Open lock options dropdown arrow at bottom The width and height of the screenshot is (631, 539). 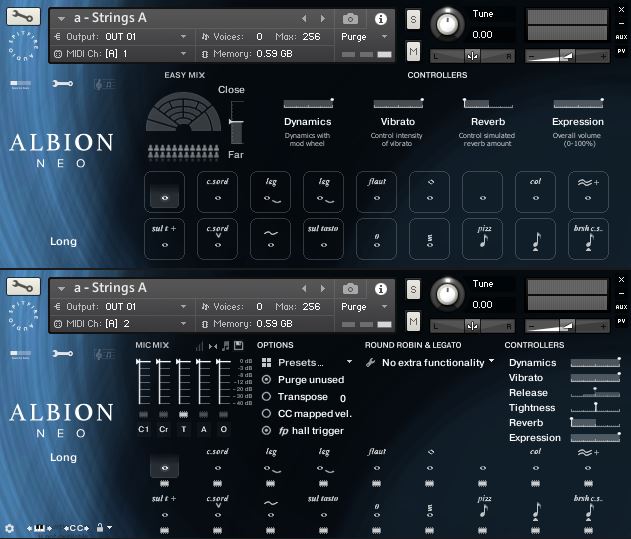tap(109, 527)
